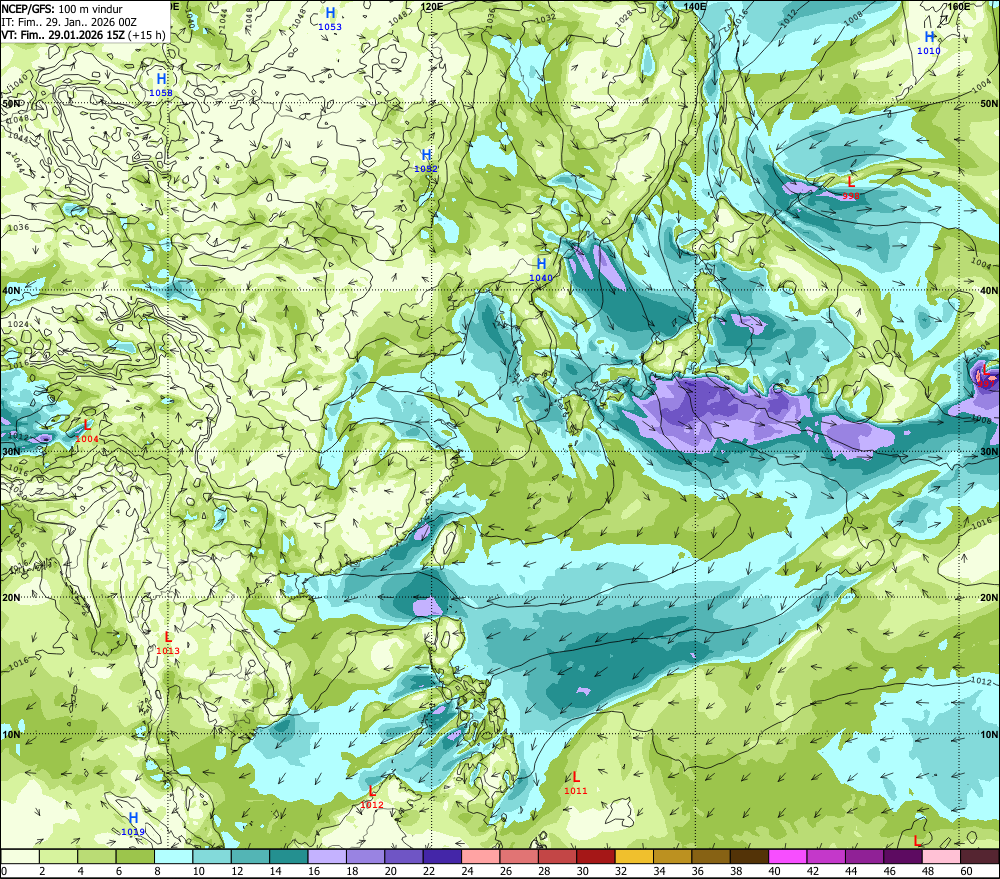The width and height of the screenshot is (1000, 879).
Task: Click the 1028 isobar label
Action: click(x=624, y=19)
